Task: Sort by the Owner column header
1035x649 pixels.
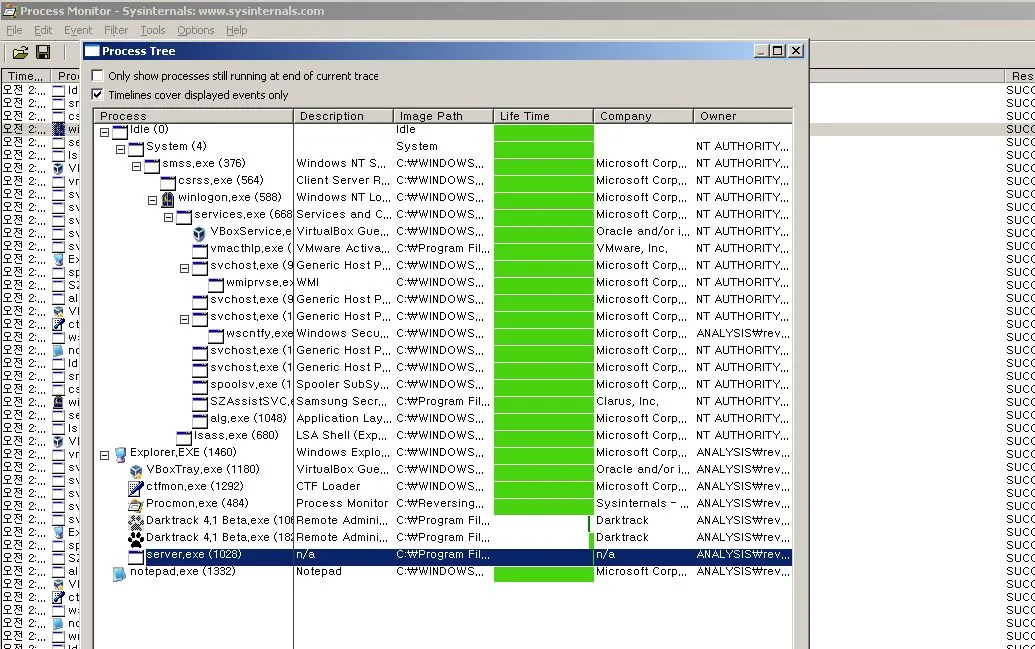Action: click(x=743, y=116)
